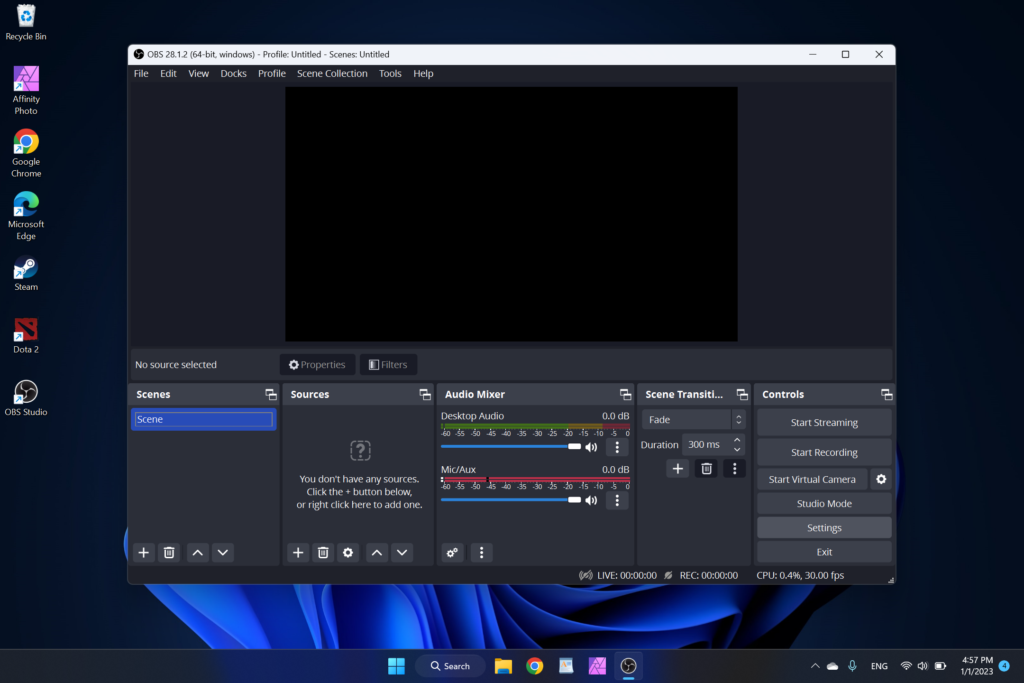Screen dimensions: 1024x683
Task: Pop out the Audio Mixer dock
Action: pyautogui.click(x=625, y=395)
